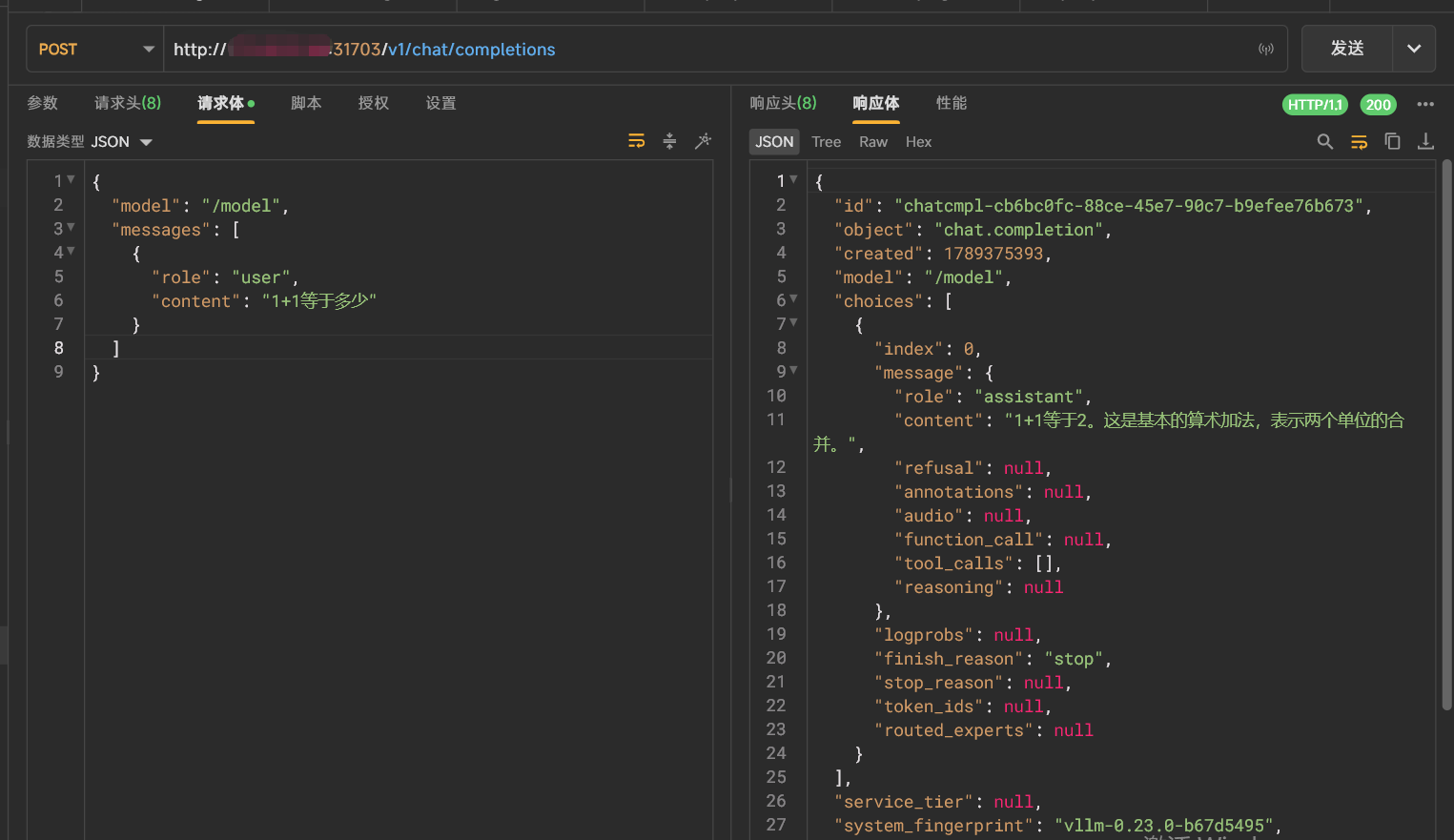1454x840 pixels.
Task: Download the response body to file
Action: tap(1426, 141)
